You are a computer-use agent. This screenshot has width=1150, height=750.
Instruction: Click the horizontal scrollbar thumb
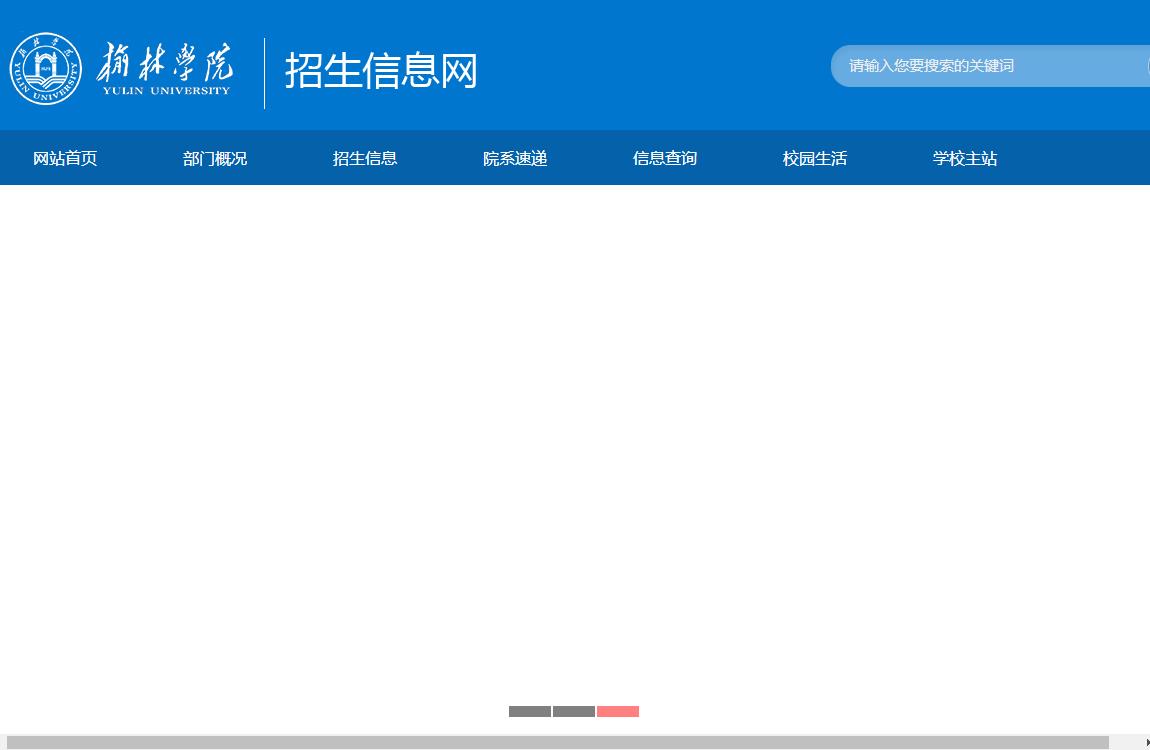point(557,743)
